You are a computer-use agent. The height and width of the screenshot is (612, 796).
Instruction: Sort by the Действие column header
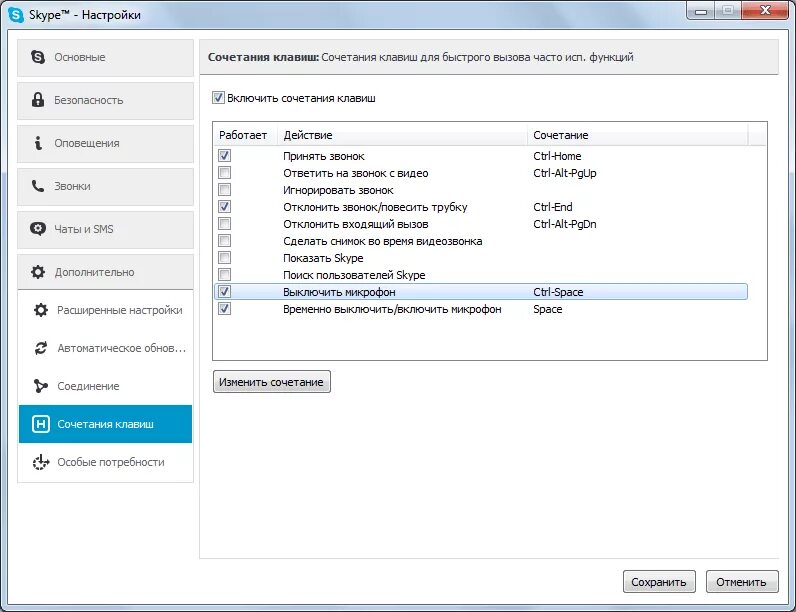(x=403, y=135)
